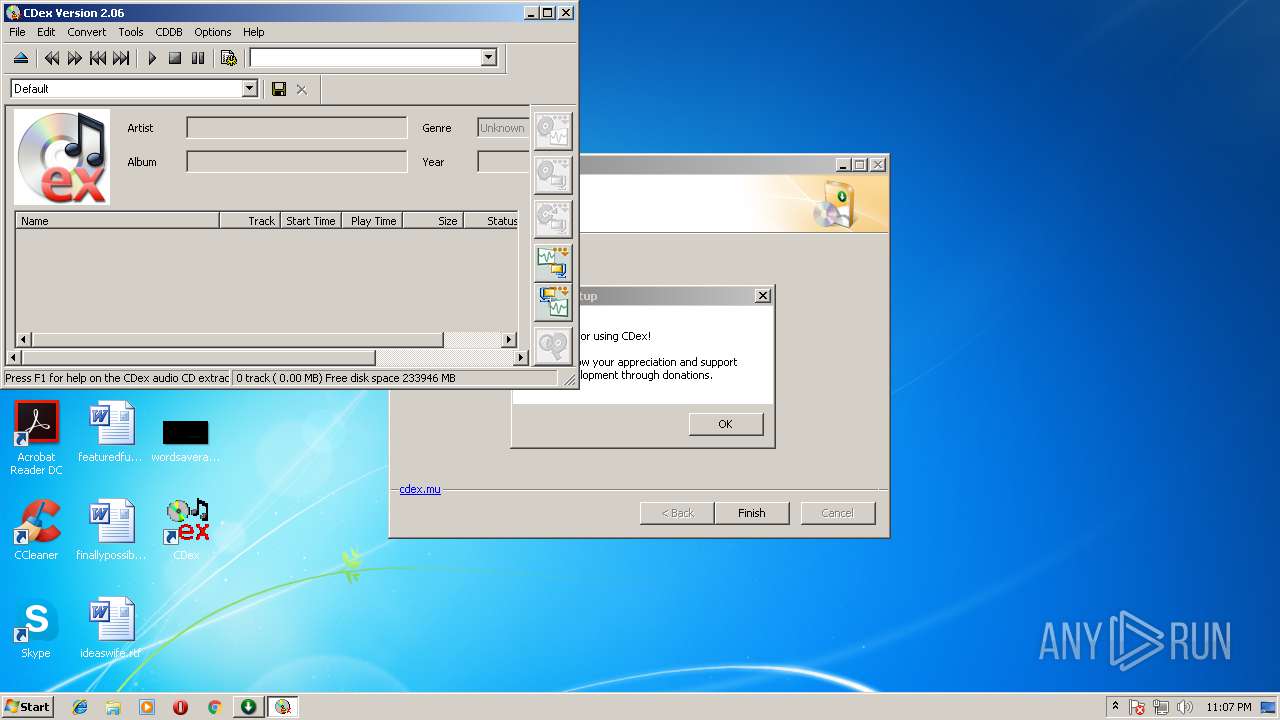The width and height of the screenshot is (1280, 720).
Task: Open the CDex settings configuration icon
Action: [x=229, y=58]
